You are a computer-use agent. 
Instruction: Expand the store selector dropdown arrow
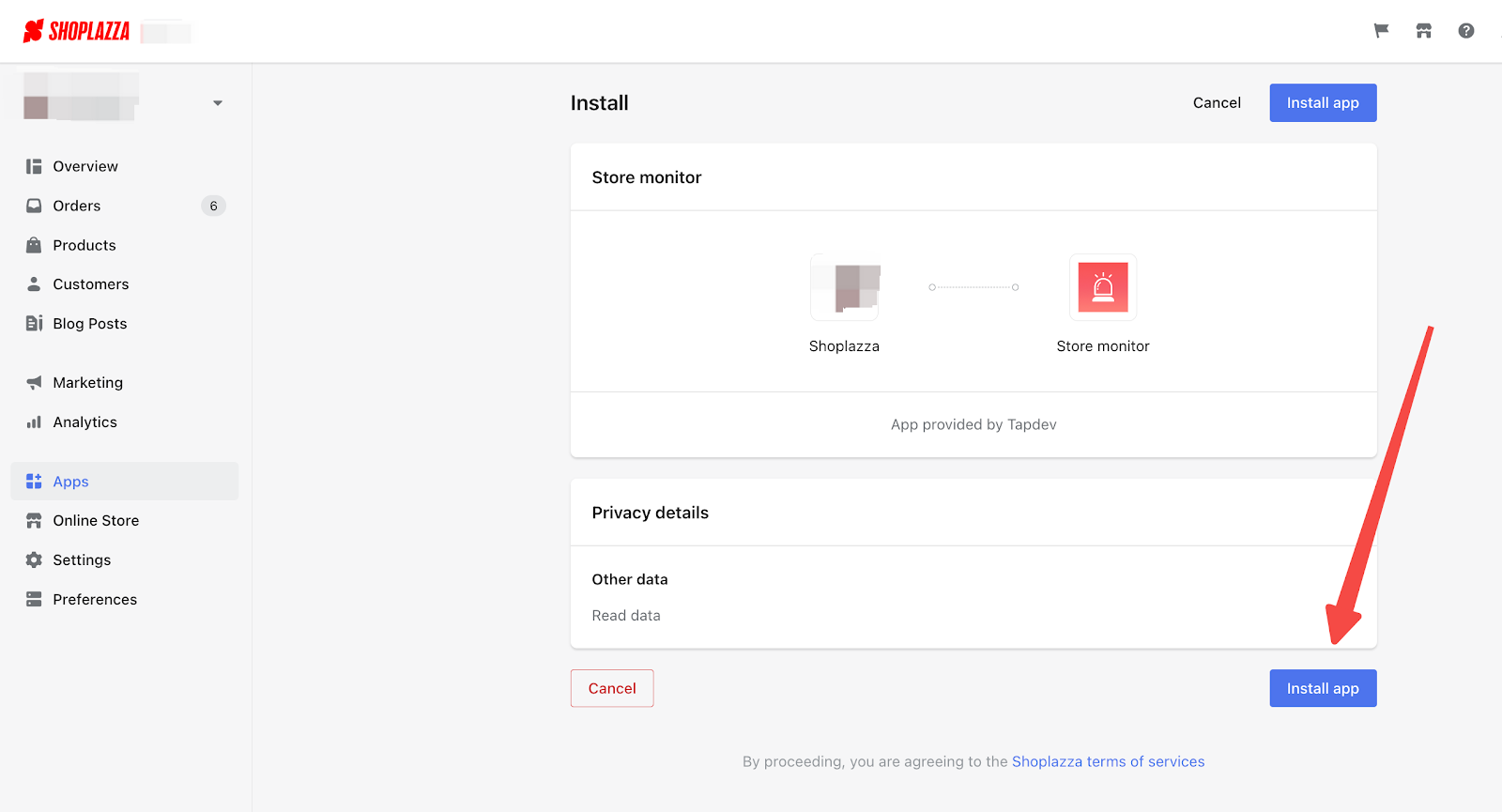click(x=218, y=103)
